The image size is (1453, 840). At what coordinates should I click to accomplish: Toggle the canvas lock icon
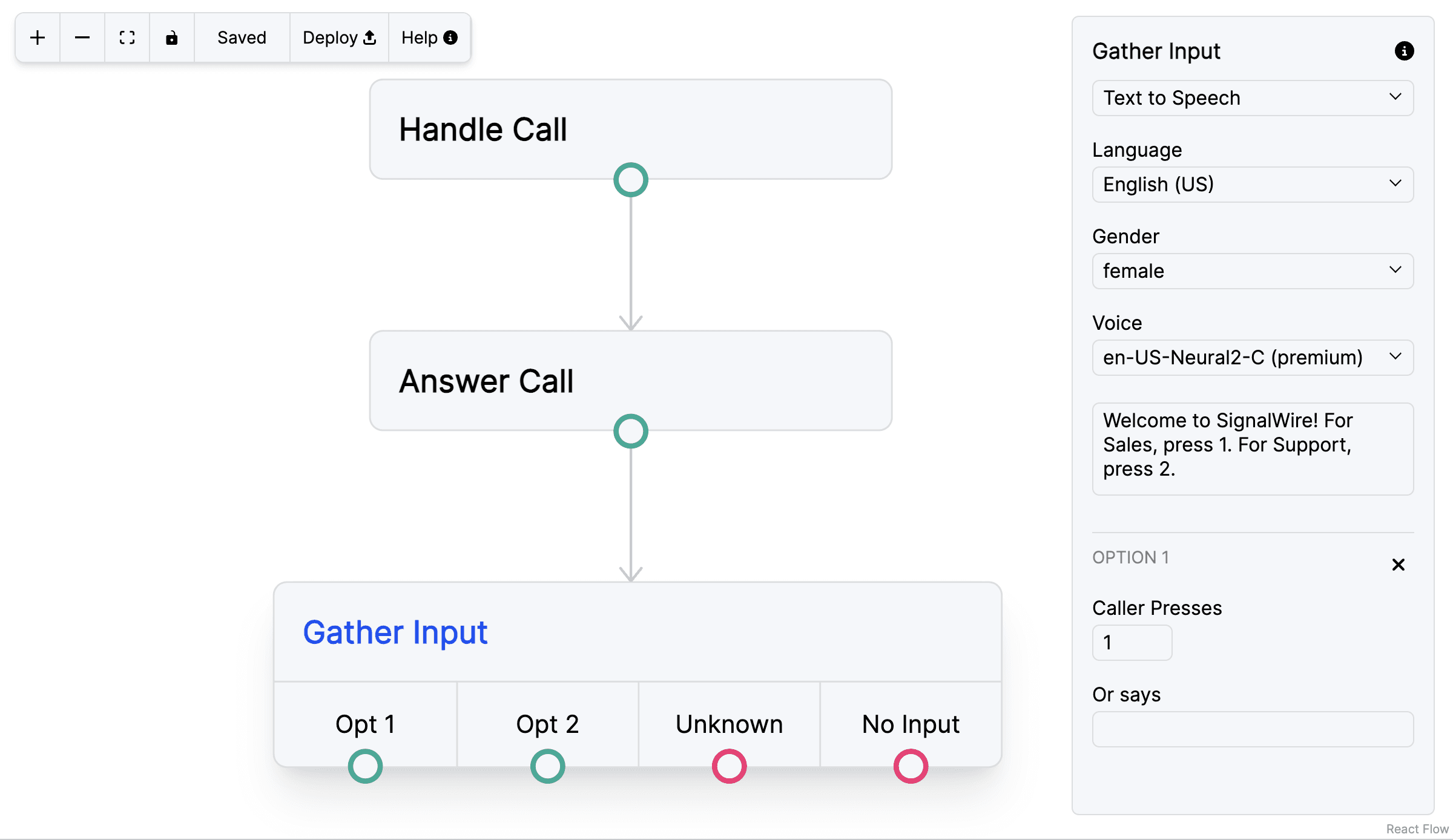coord(172,38)
